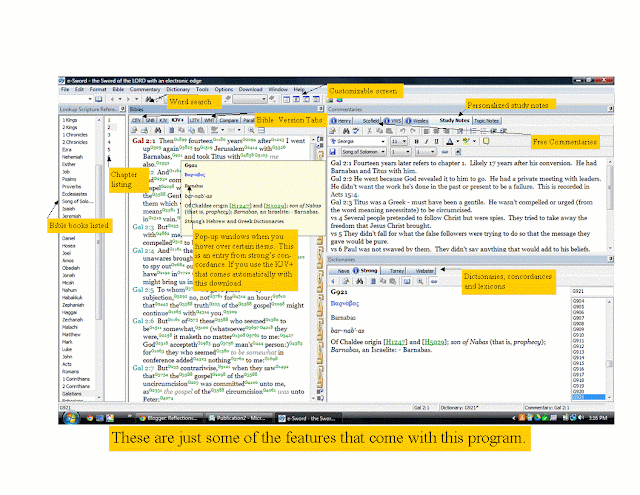Screen dimensions: 640x495
Task: Open the grey combo box in main toolbar
Action: pyautogui.click(x=250, y=99)
